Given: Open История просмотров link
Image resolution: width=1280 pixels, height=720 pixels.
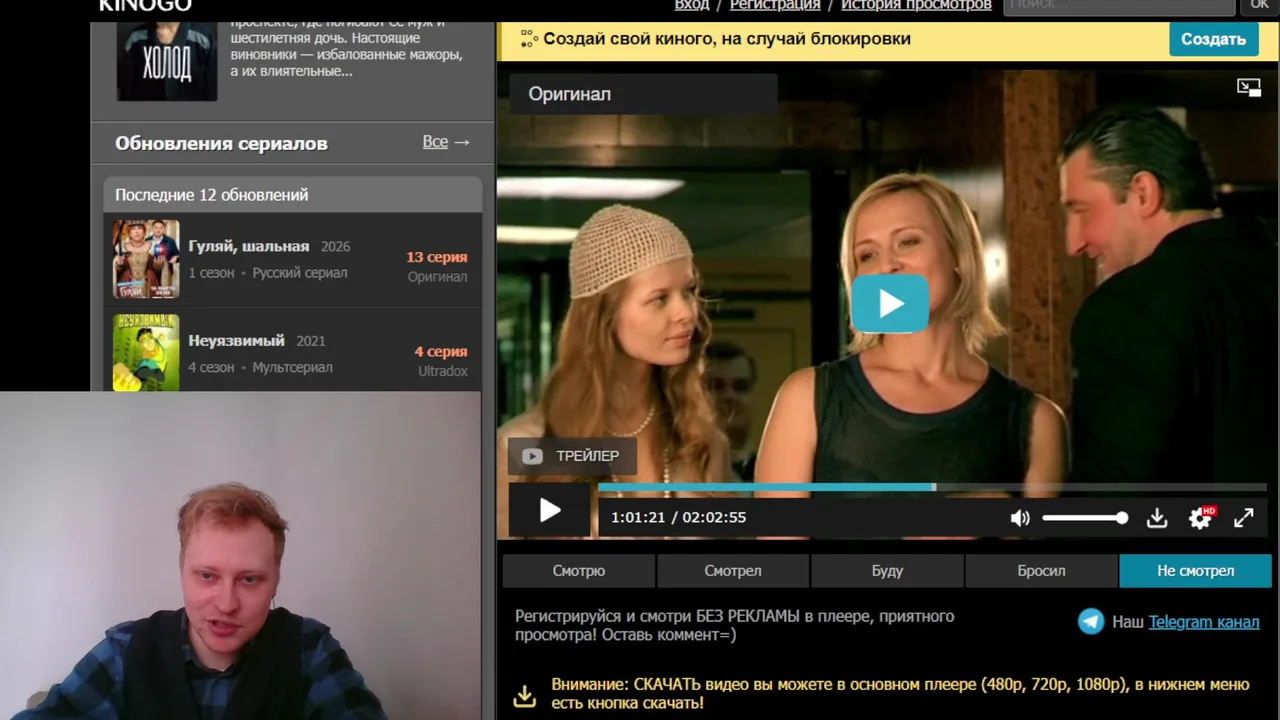Looking at the screenshot, I should coord(916,5).
